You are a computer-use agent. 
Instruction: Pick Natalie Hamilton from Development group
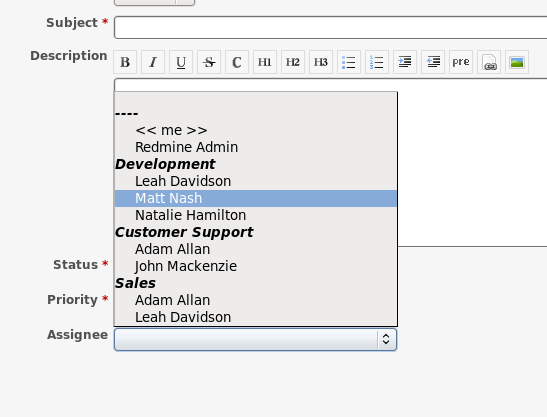tap(256, 215)
